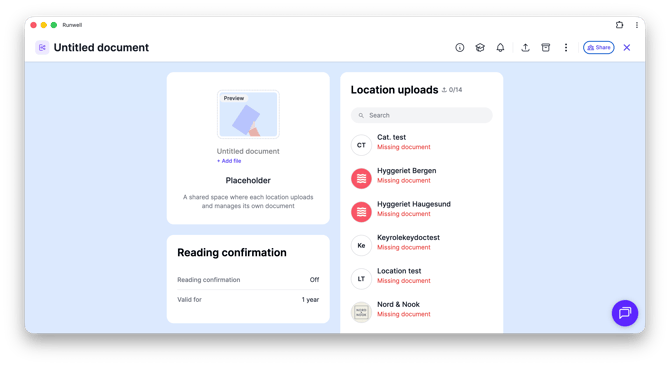The height and width of the screenshot is (366, 670).
Task: Click the + Add file link
Action: (229, 161)
